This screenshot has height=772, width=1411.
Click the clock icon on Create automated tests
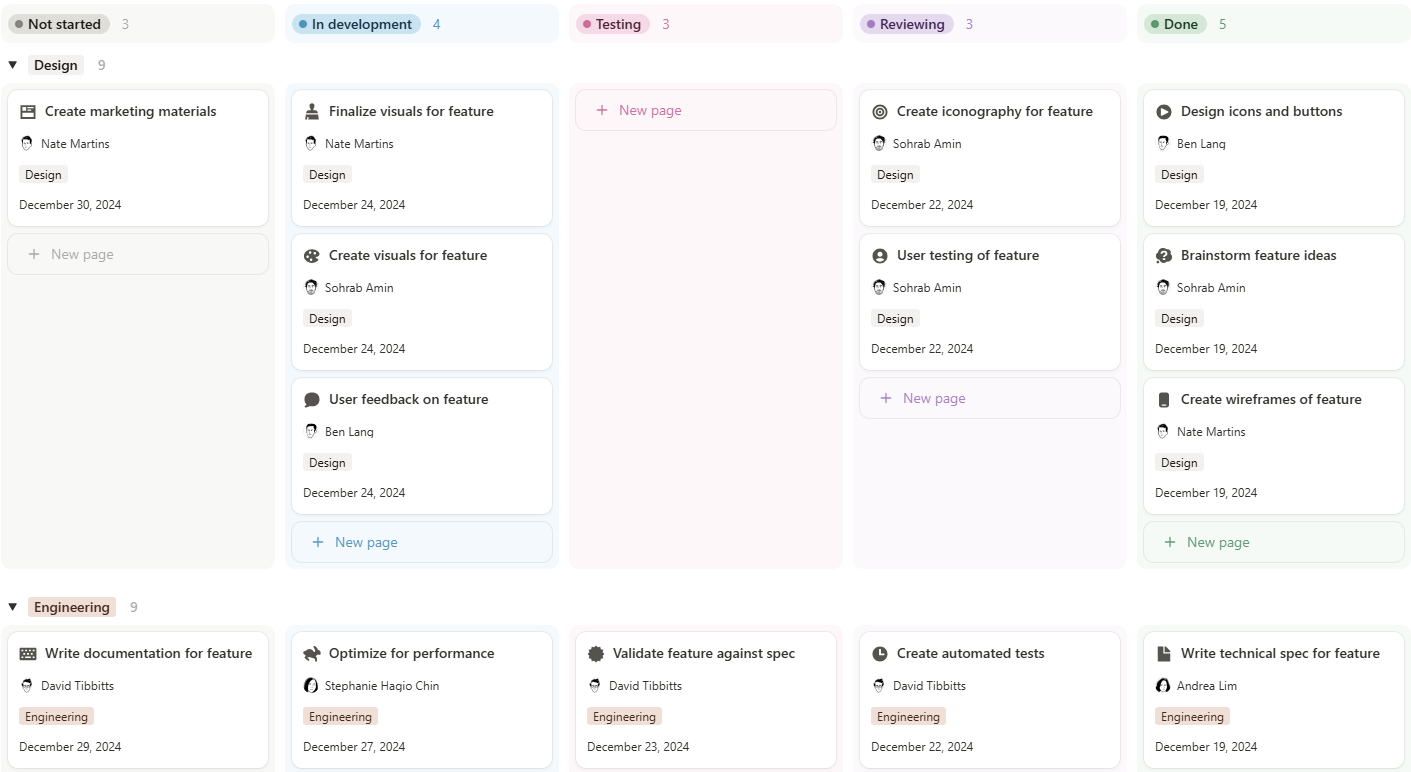pyautogui.click(x=880, y=654)
